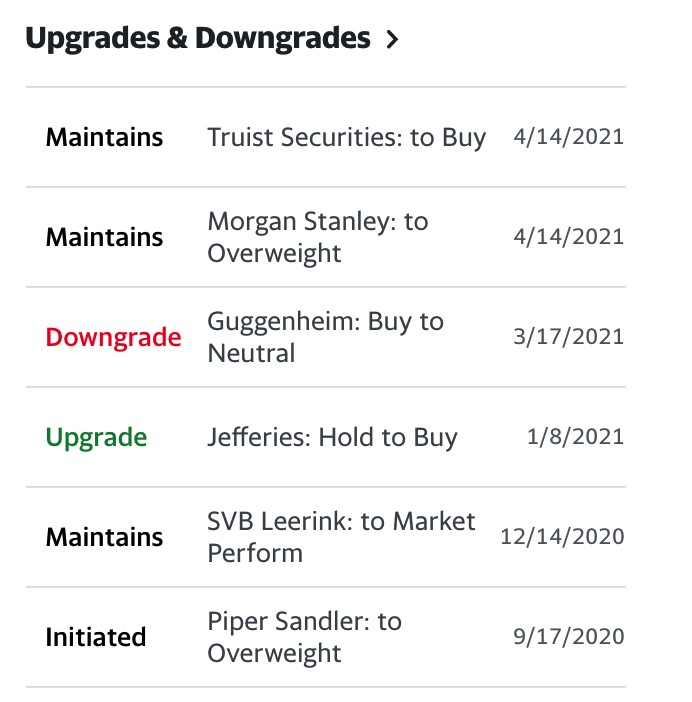The image size is (692, 702).
Task: Select the SVB Leerink: to Market Perform entry
Action: point(341,537)
